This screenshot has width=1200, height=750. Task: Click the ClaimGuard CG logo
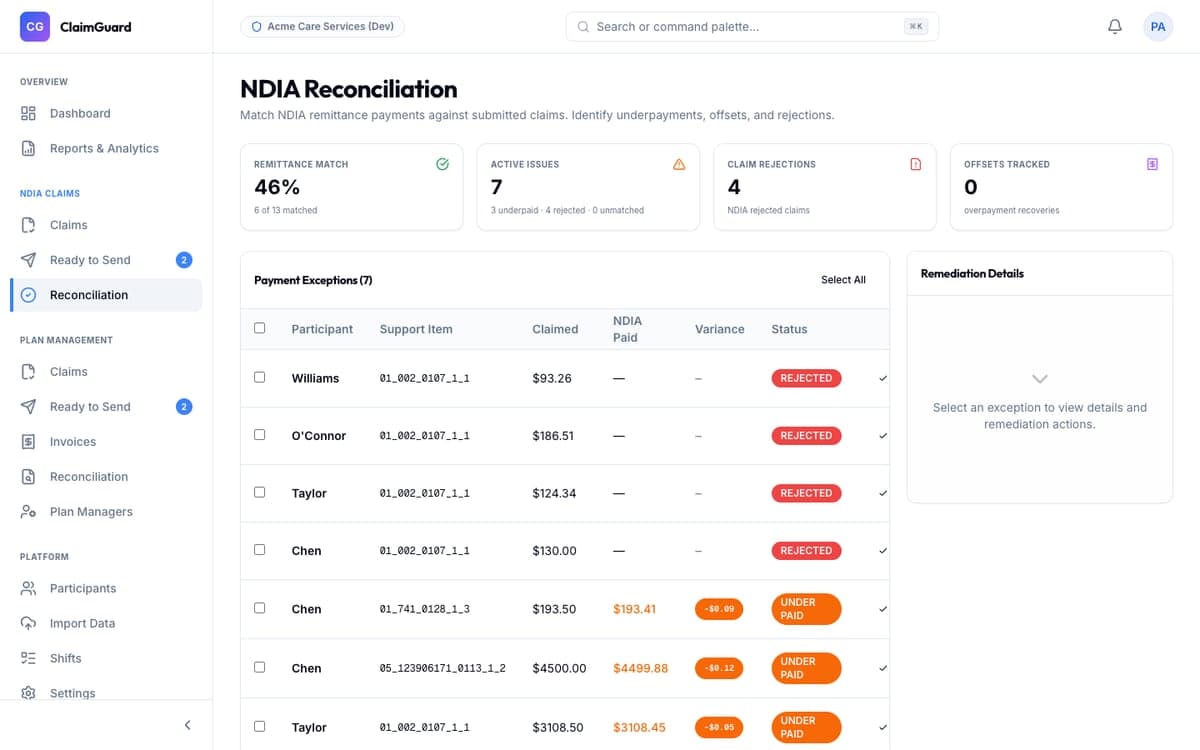point(35,26)
